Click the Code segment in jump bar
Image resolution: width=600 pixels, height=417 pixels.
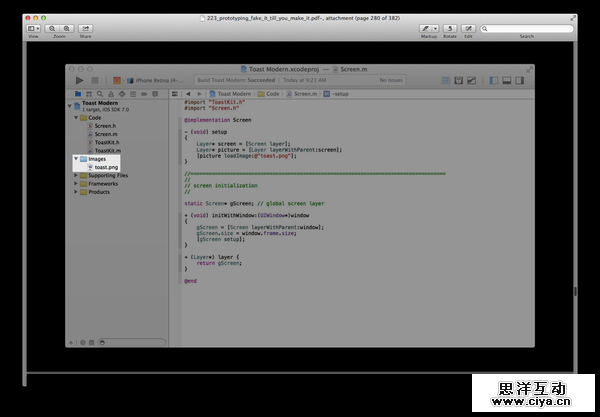272,93
